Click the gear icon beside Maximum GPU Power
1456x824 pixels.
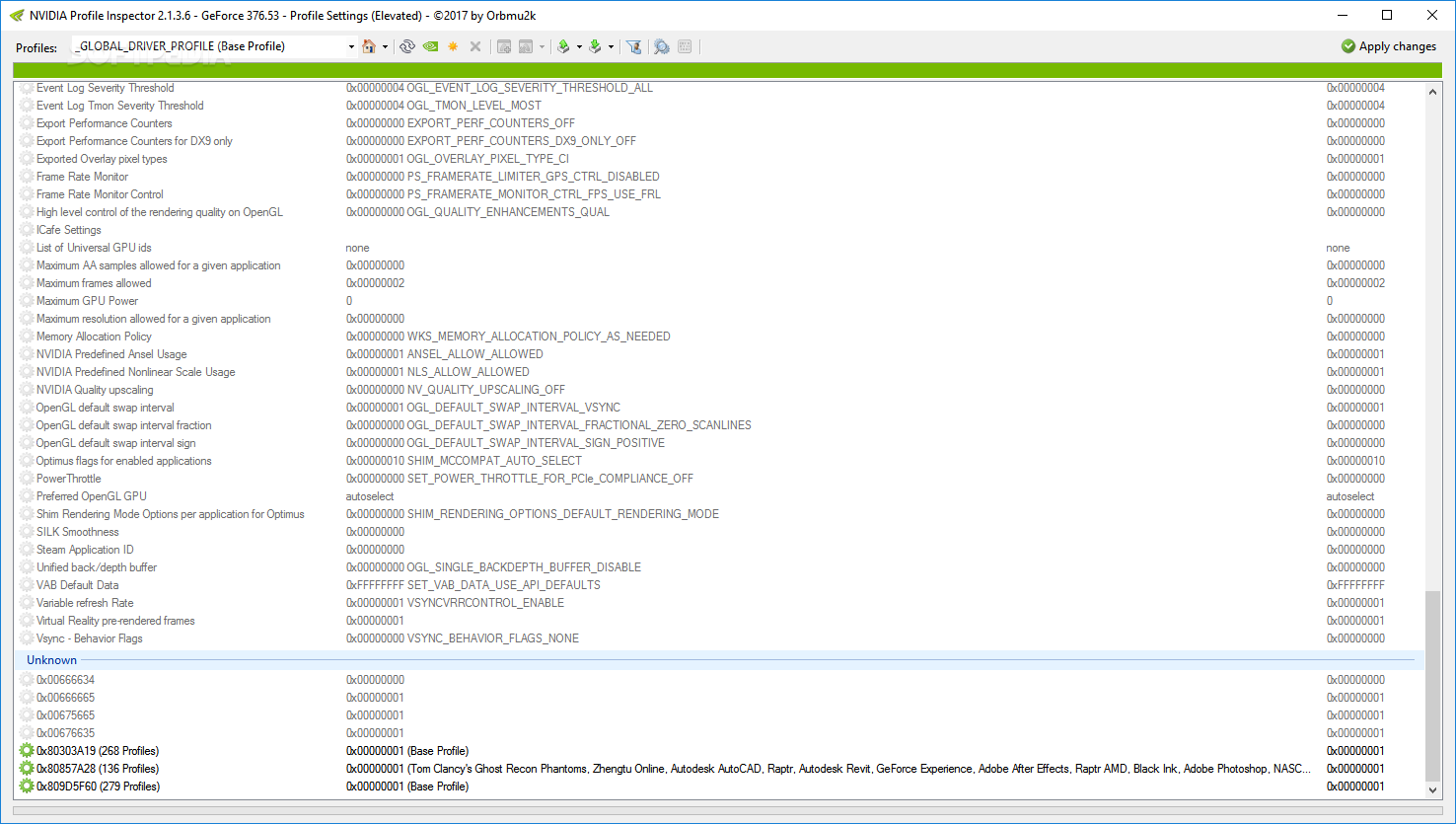(x=27, y=301)
